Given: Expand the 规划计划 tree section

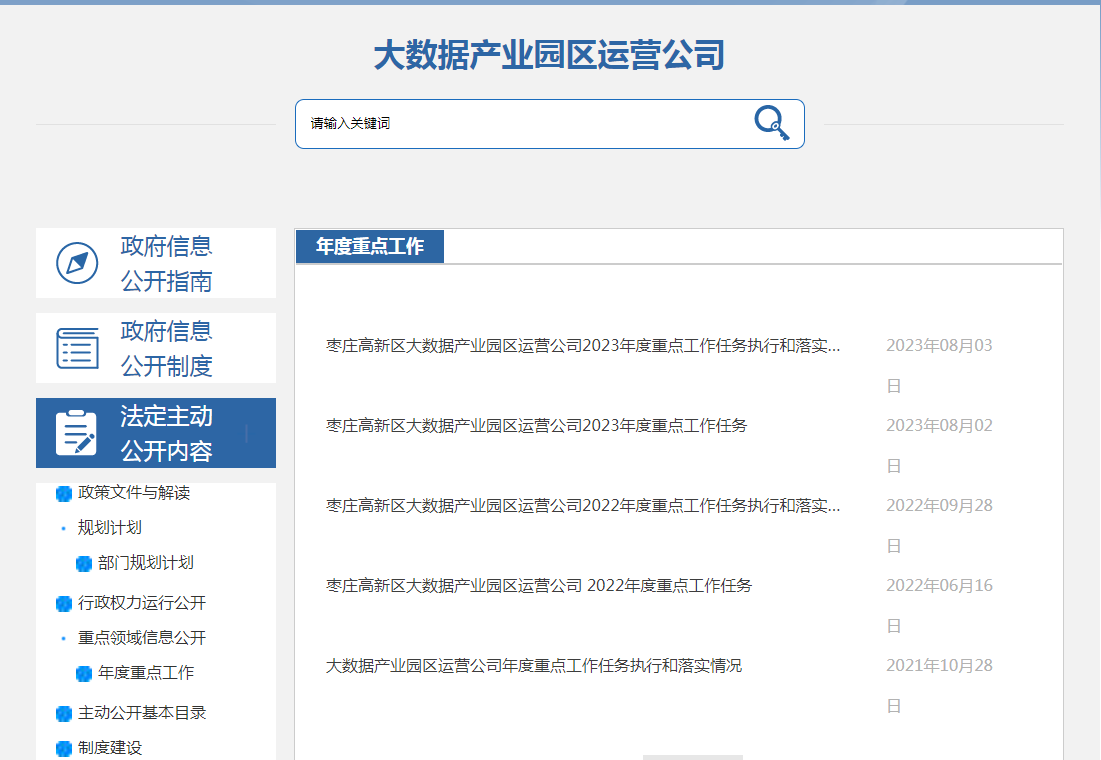Looking at the screenshot, I should (x=109, y=528).
